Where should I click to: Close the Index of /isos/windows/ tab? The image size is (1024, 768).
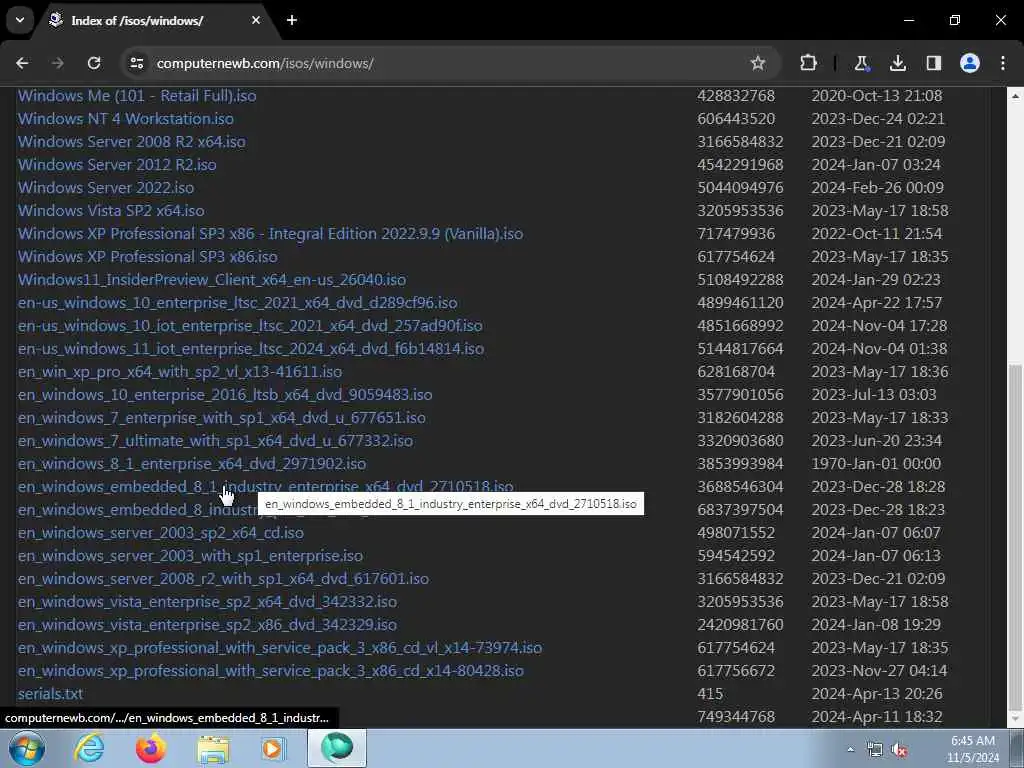[256, 20]
